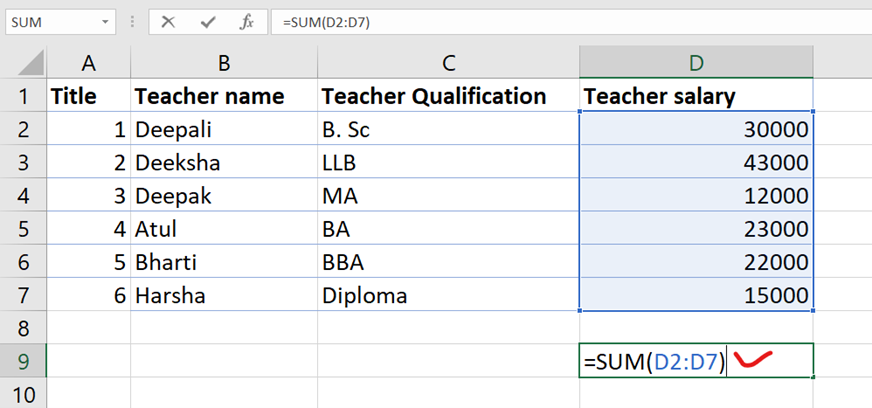Click the Name Box showing SUM

50,22
